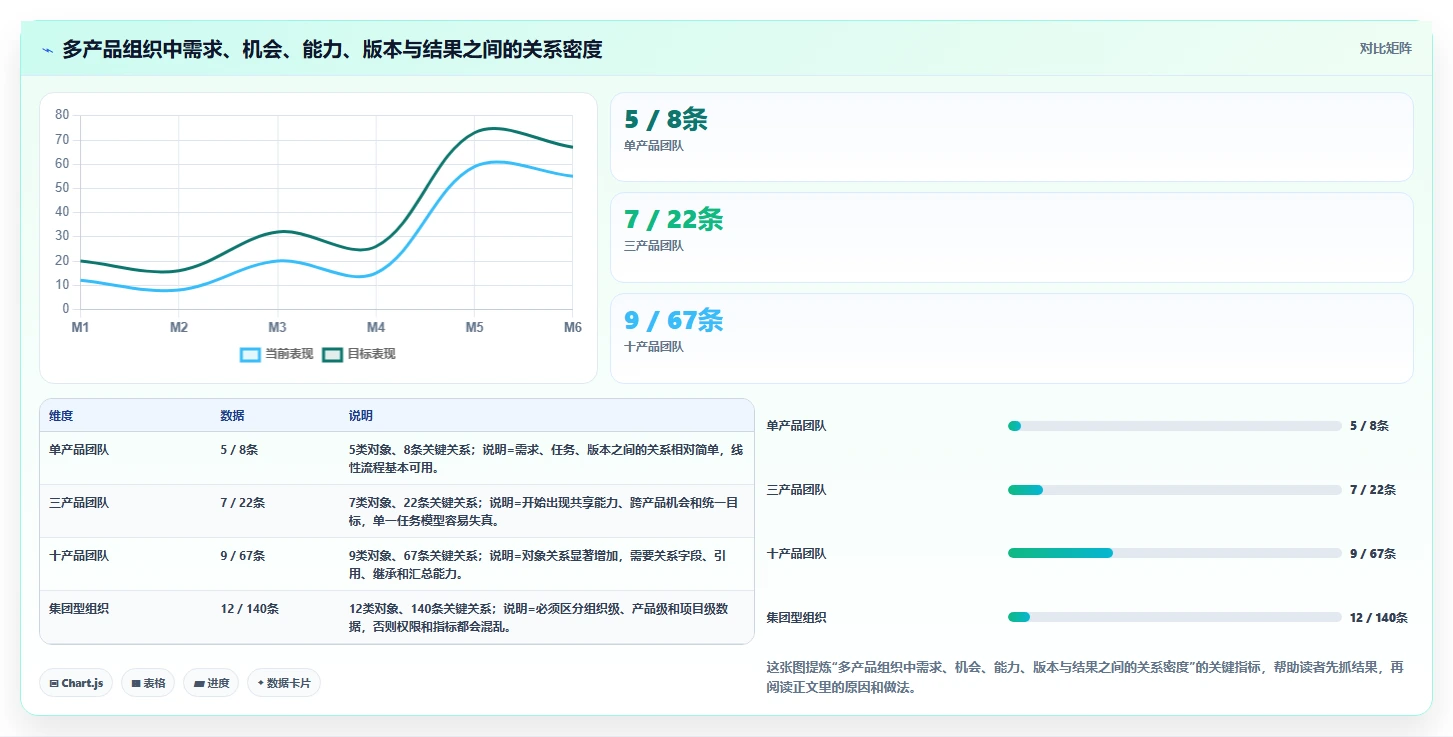The image size is (1453, 737).
Task: Click 单产品团队 label in the stat card
Action: pos(654,146)
